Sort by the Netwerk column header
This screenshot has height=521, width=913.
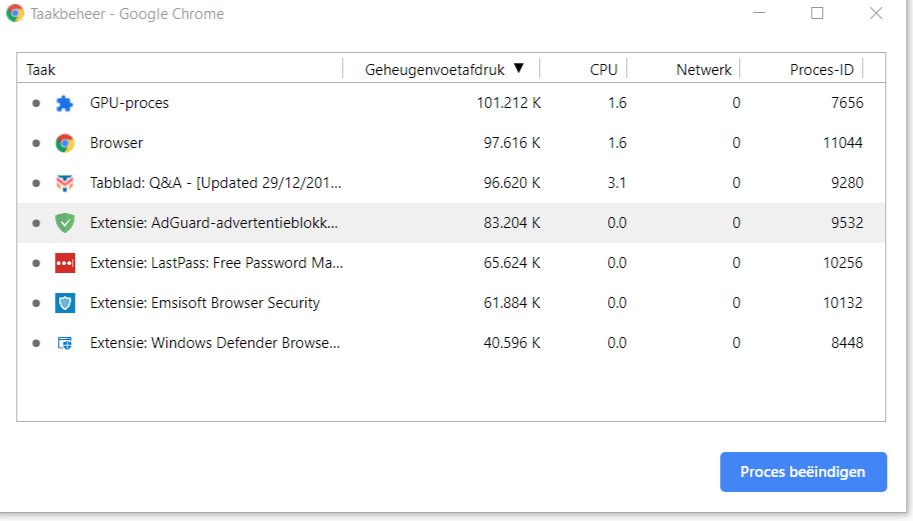point(704,70)
